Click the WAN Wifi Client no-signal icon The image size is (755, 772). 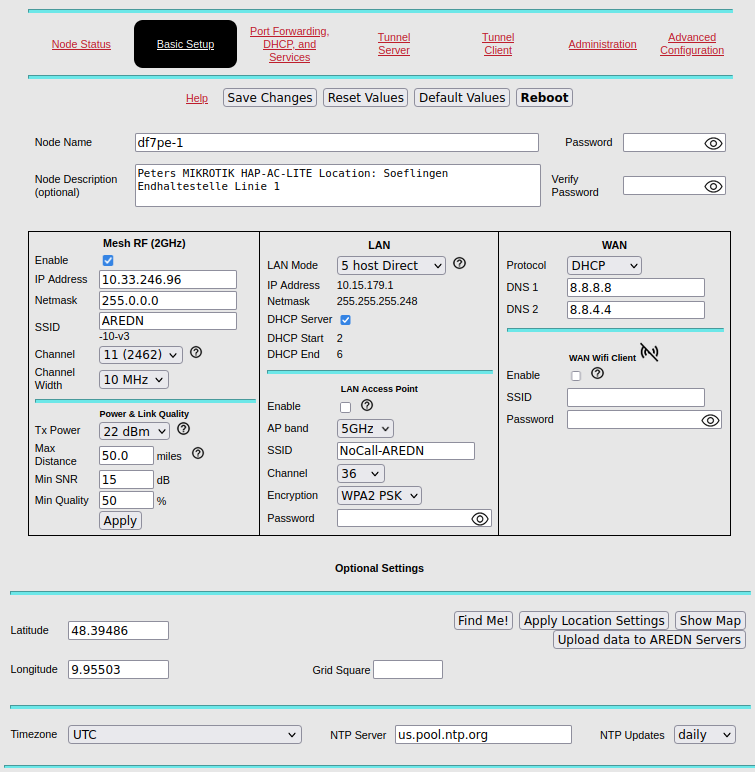click(x=650, y=352)
